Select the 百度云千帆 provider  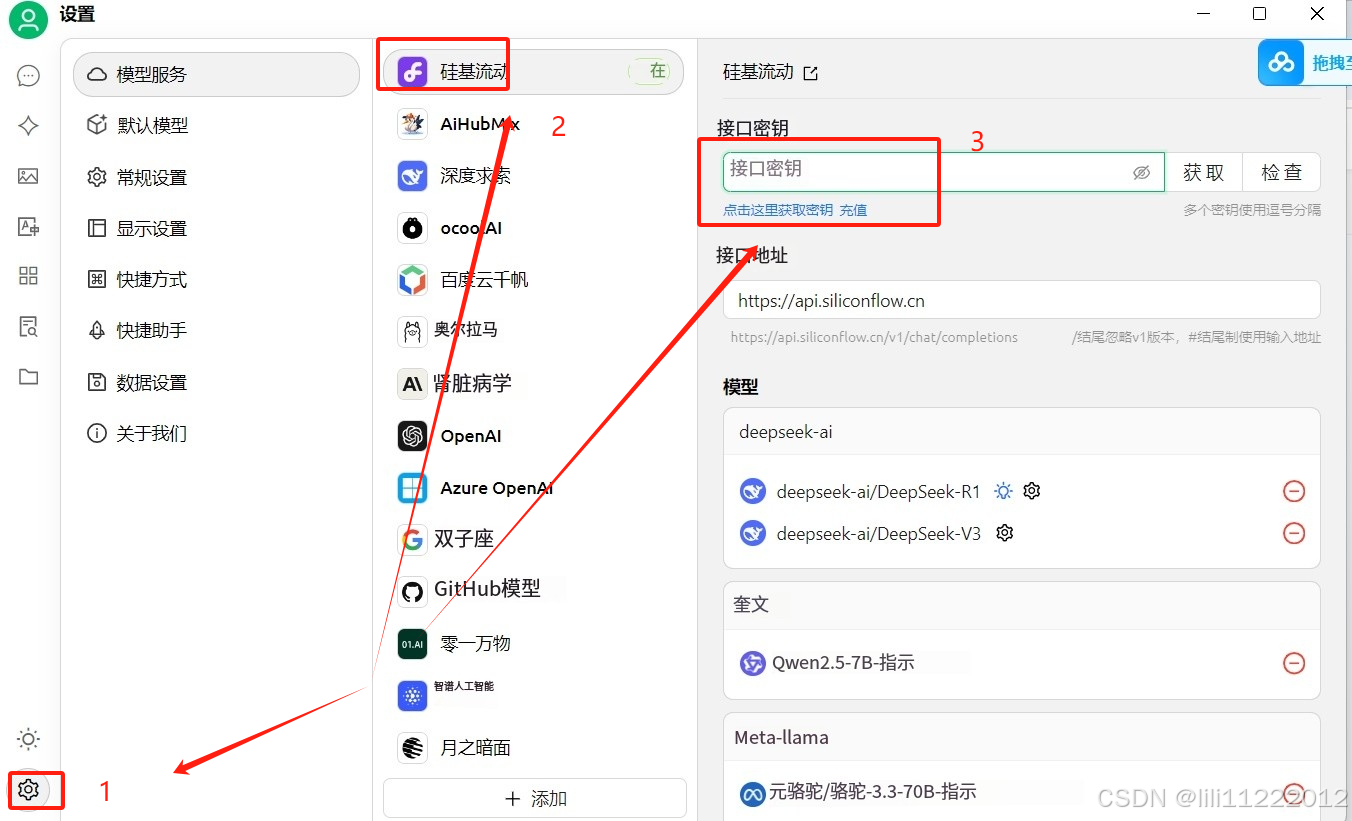pos(533,280)
